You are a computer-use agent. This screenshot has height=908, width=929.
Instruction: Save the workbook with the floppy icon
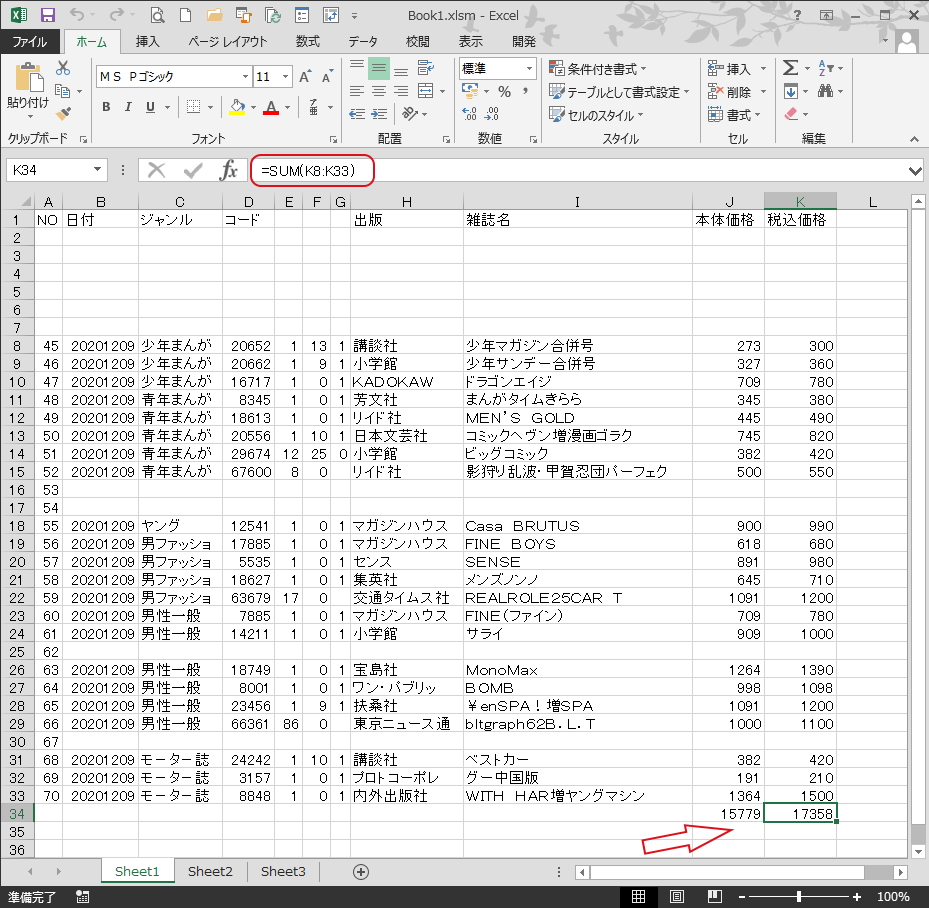[x=47, y=15]
